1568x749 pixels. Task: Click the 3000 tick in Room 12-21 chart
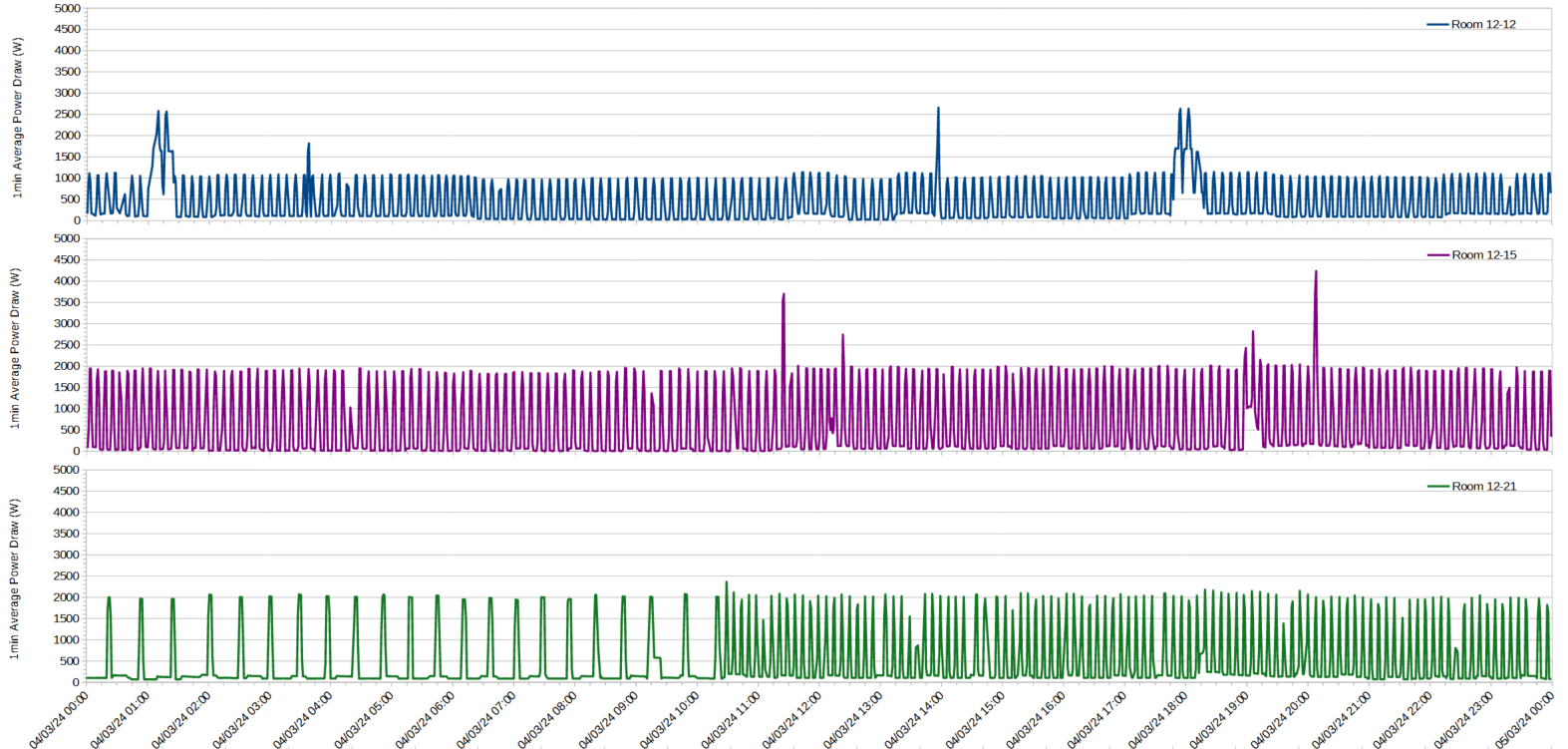tap(68, 556)
